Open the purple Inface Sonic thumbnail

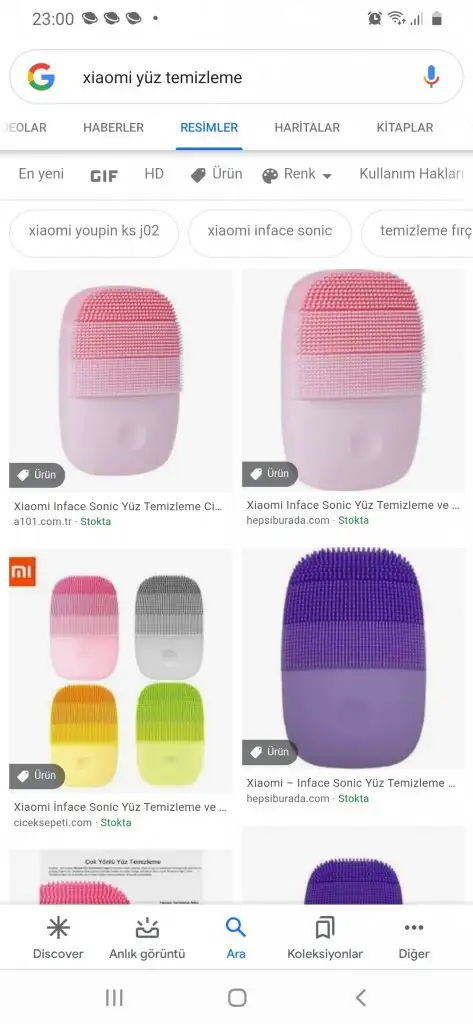pos(353,658)
